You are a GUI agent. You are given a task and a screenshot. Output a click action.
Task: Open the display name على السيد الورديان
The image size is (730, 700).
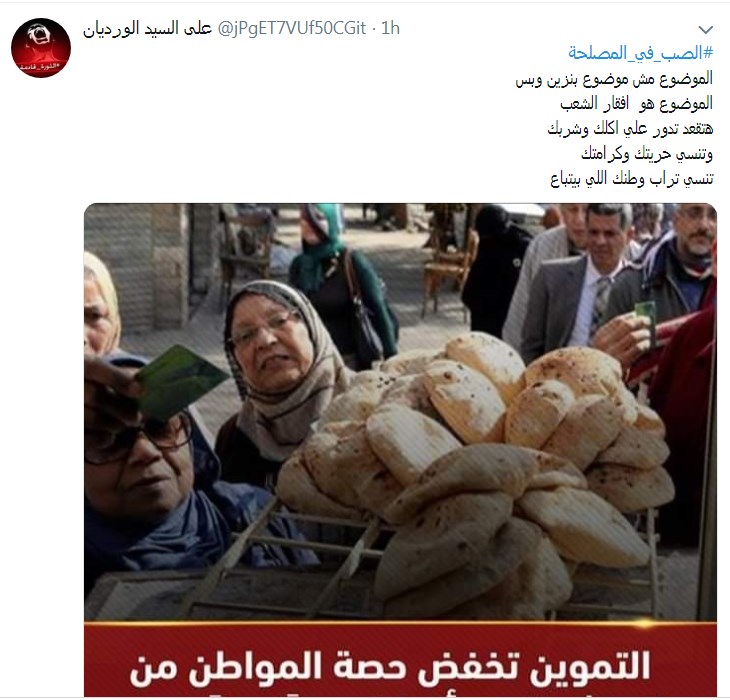[x=148, y=28]
